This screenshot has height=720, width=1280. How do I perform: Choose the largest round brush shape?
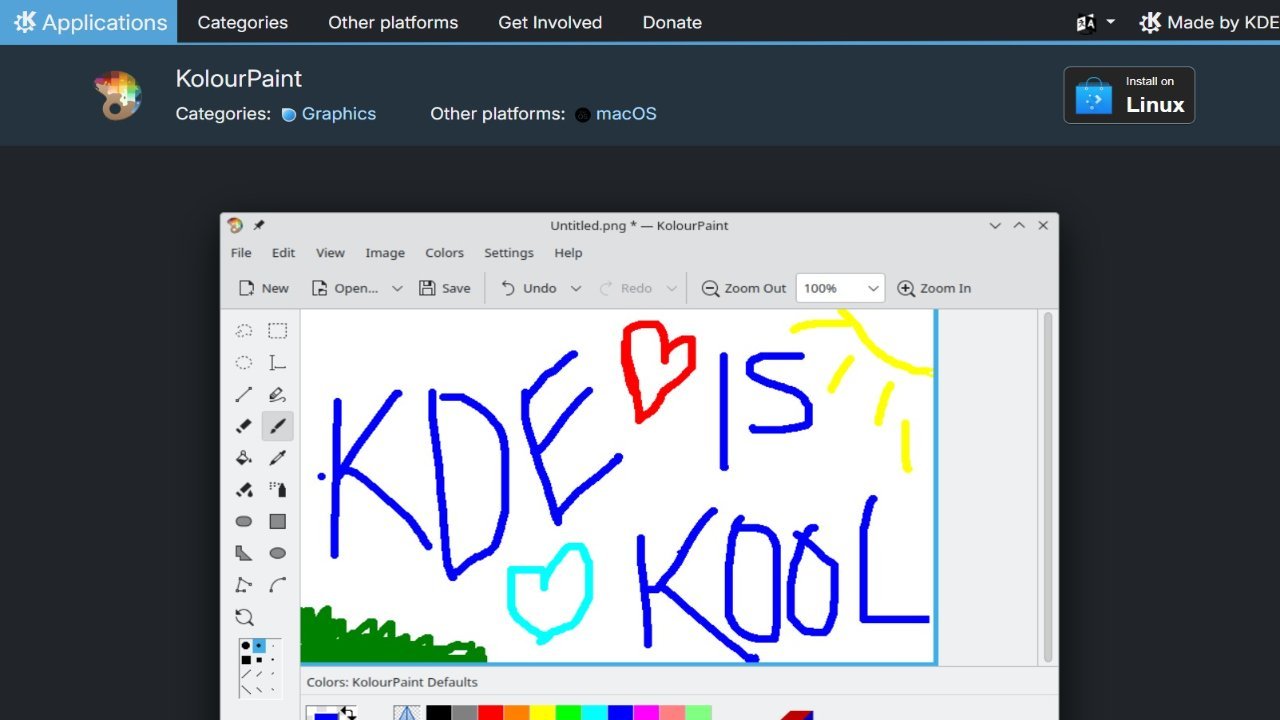(246, 646)
